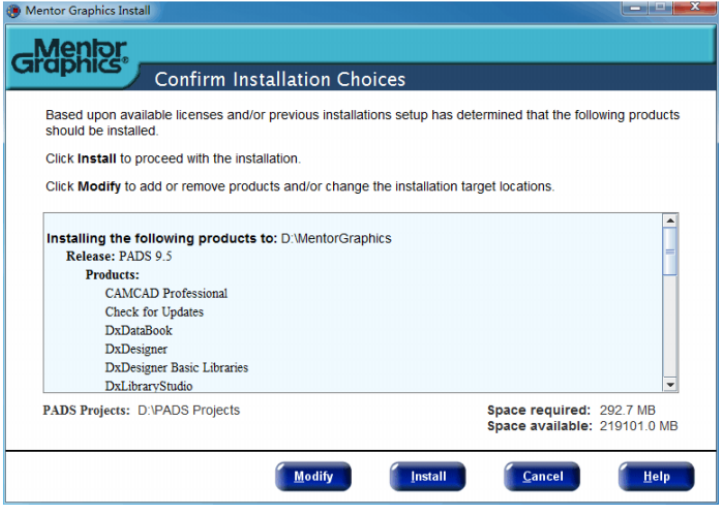This screenshot has width=719, height=507.
Task: Minimize the Mentor Graphics Install window
Action: 636,8
